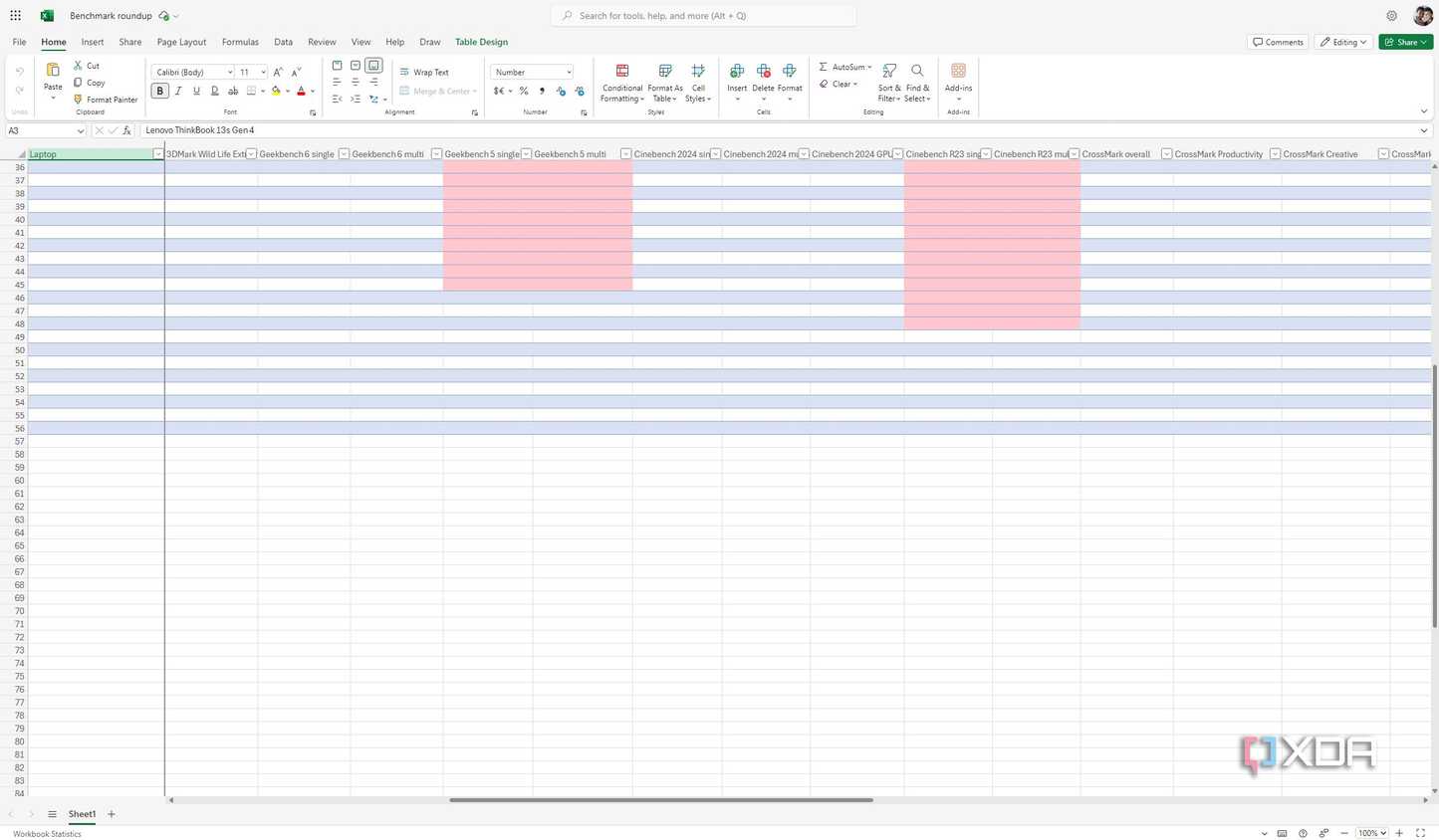Align text to the left

click(337, 82)
